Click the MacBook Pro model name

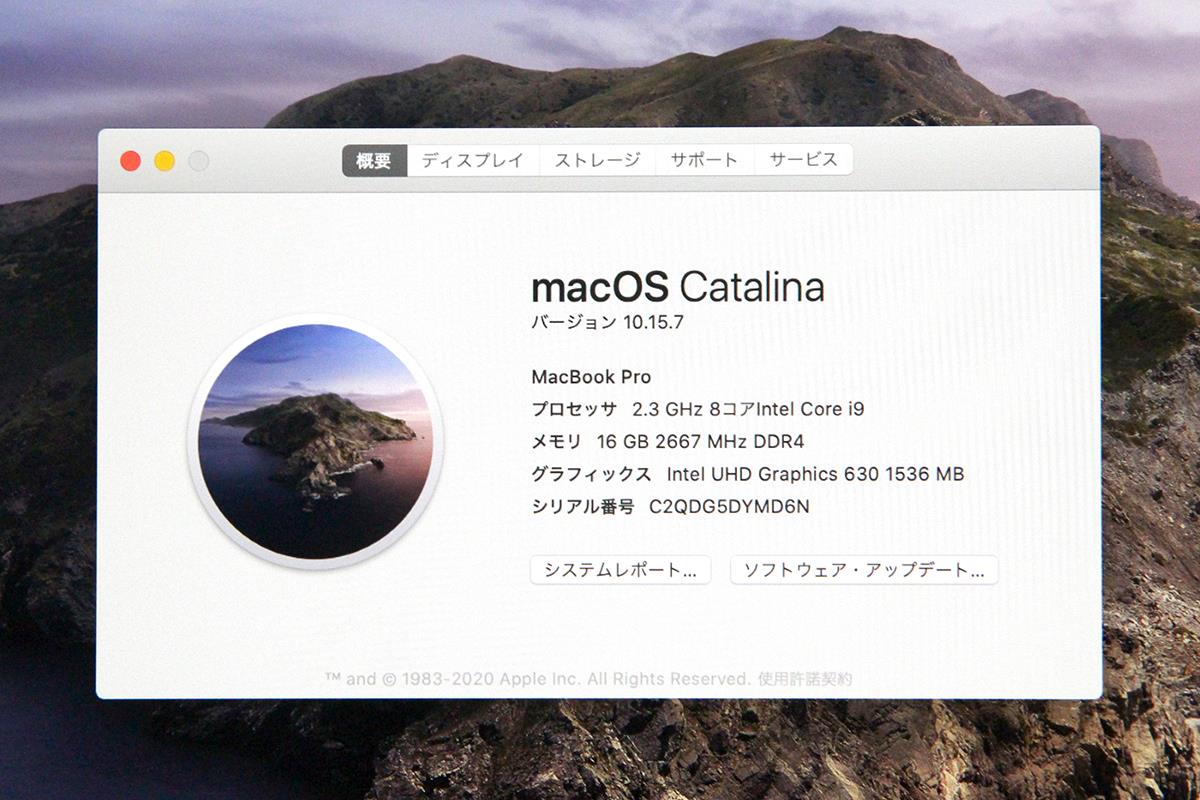click(x=591, y=377)
